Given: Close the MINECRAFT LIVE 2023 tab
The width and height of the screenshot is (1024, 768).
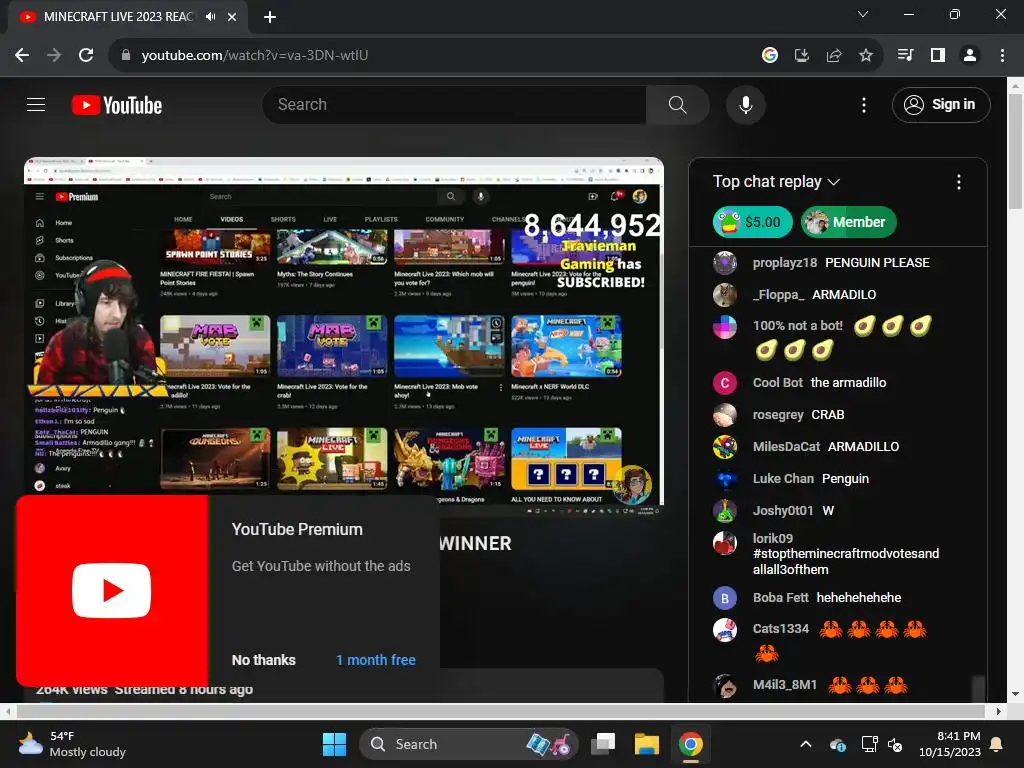Looking at the screenshot, I should (x=232, y=17).
